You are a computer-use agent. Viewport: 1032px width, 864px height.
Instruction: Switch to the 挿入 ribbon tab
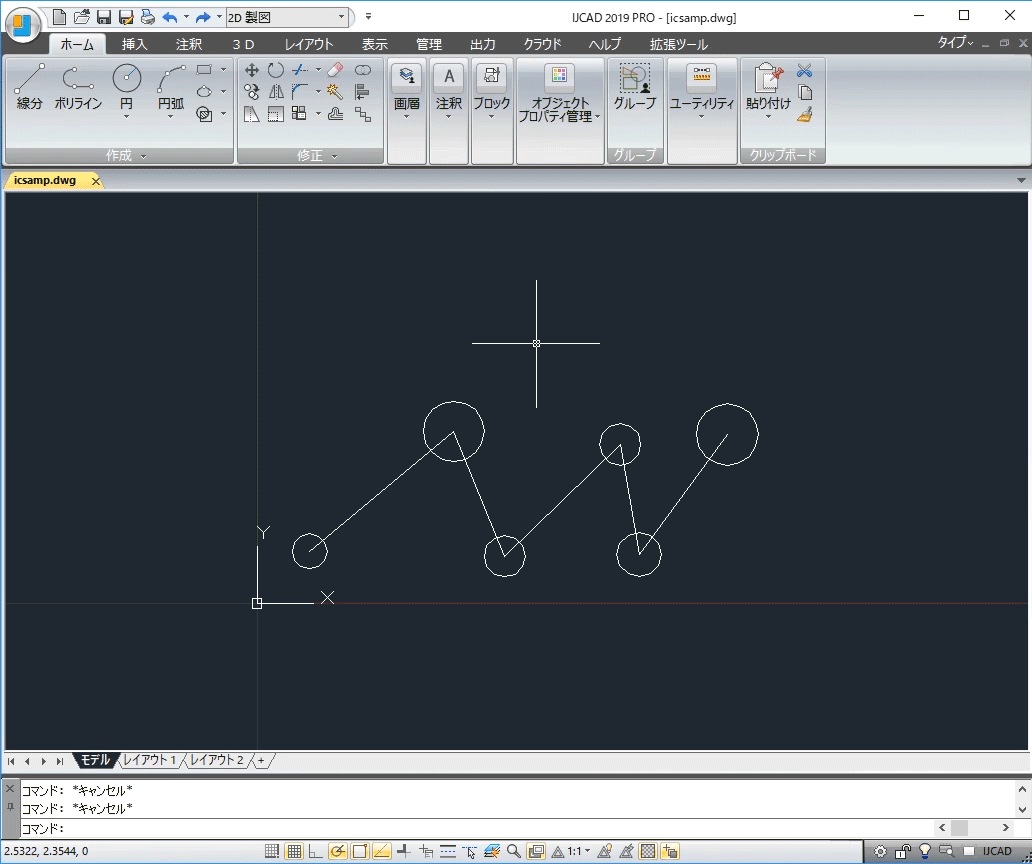pyautogui.click(x=134, y=44)
